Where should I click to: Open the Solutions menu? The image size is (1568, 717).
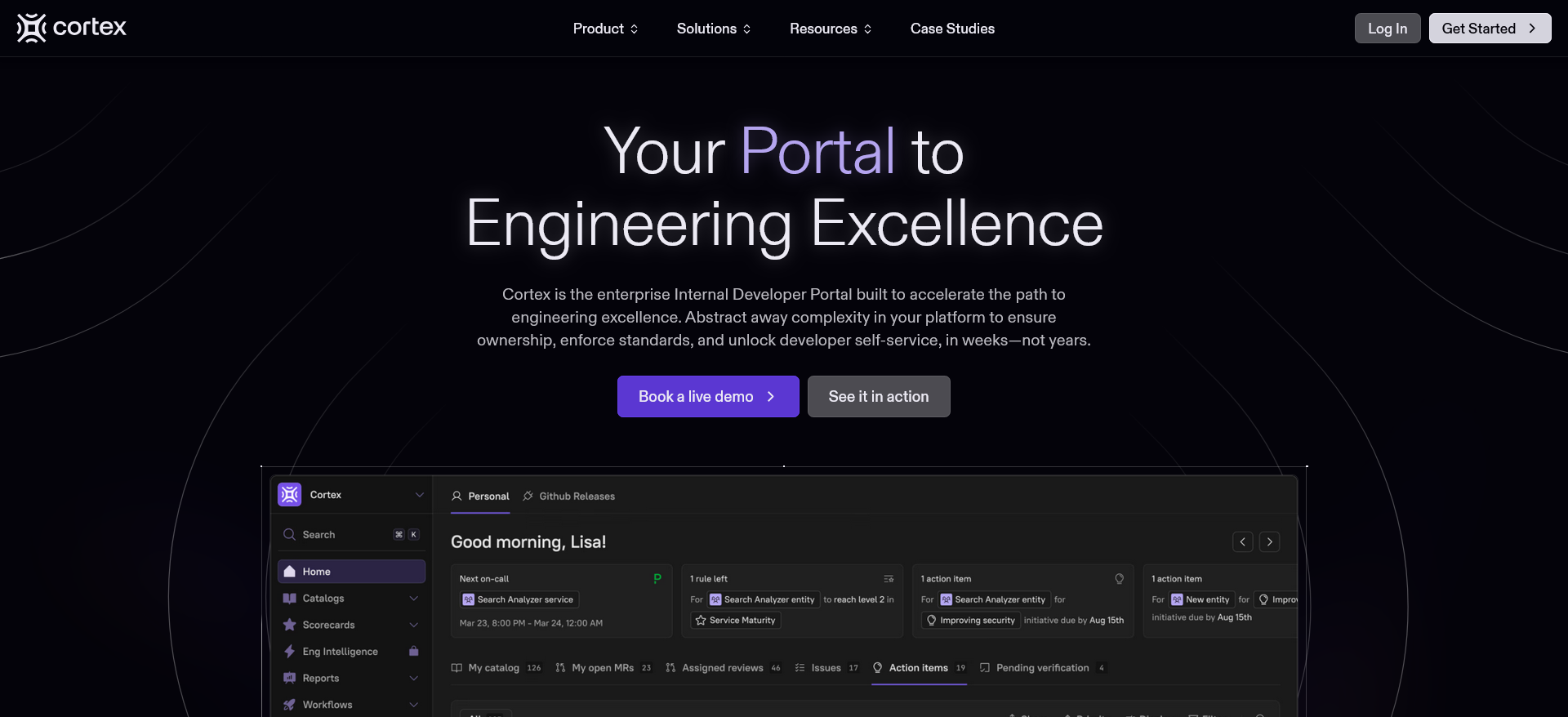point(714,29)
